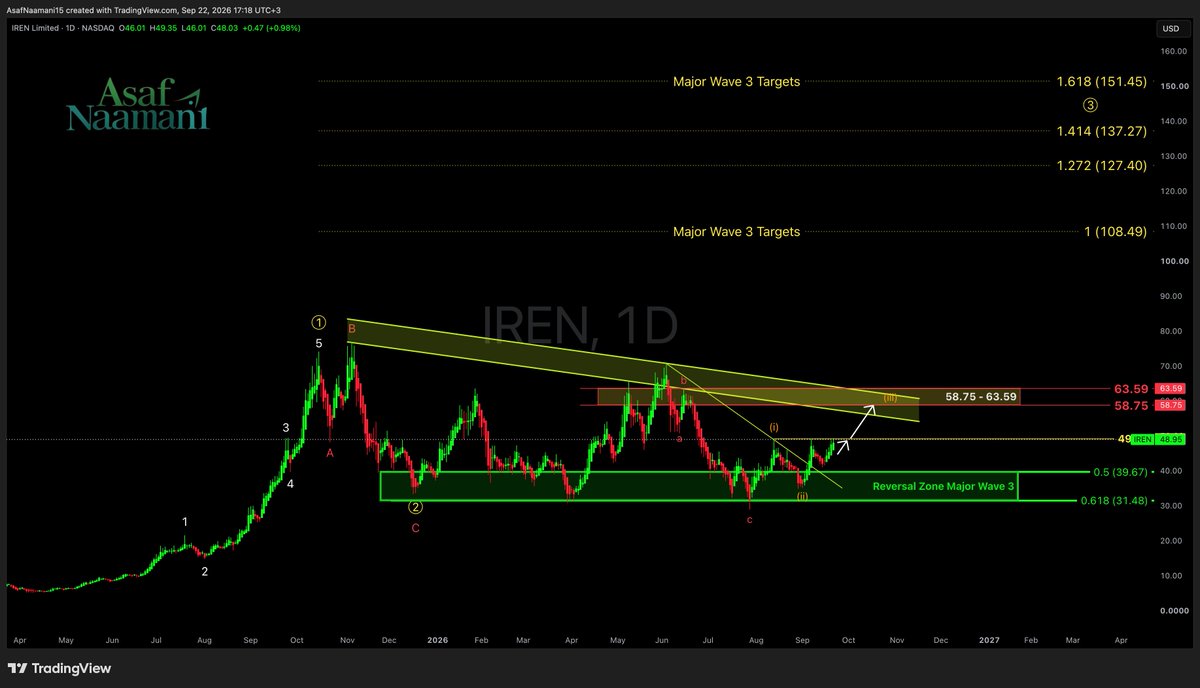Click the (ii) sub-wave label

click(802, 496)
